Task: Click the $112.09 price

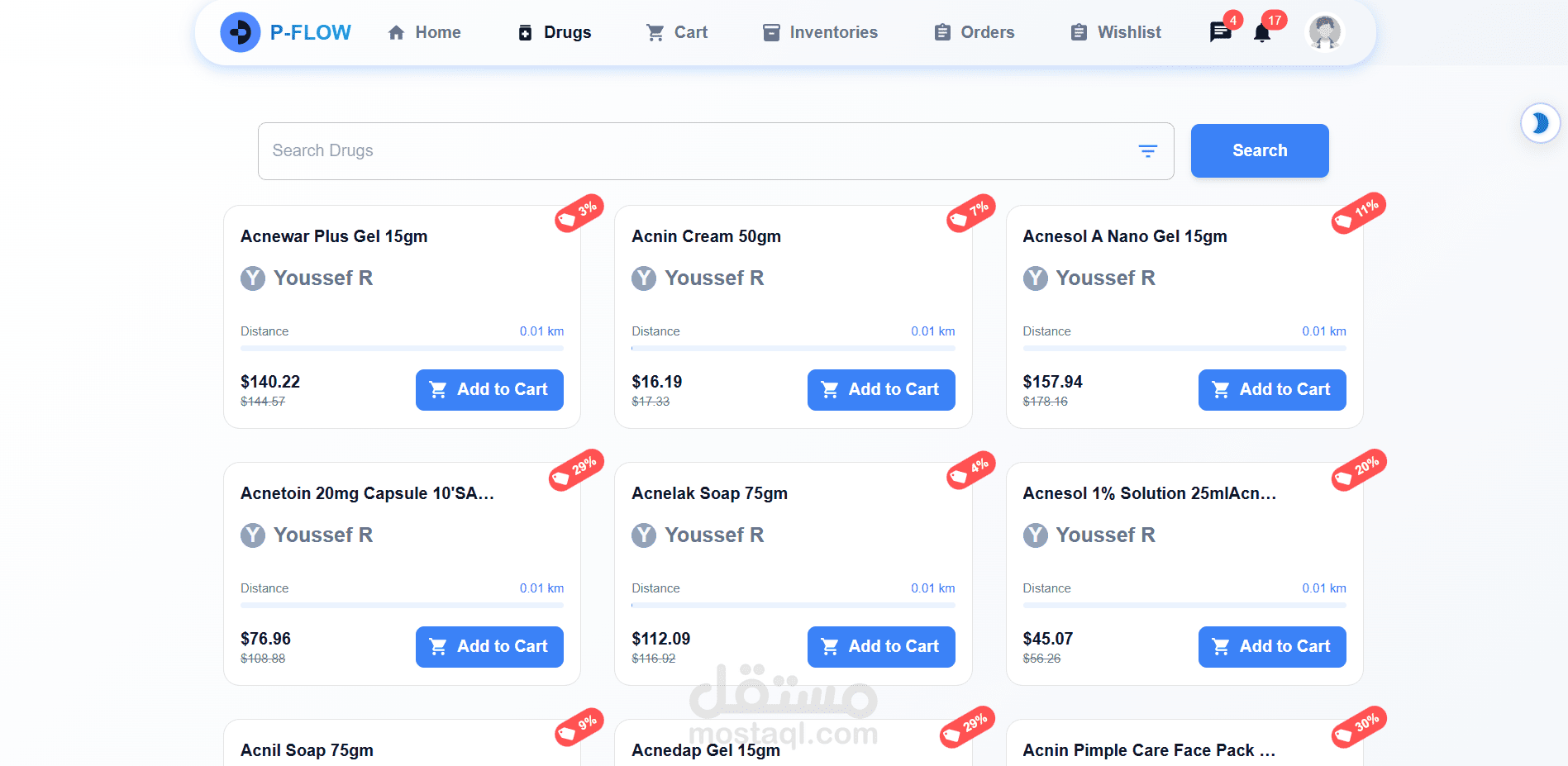Action: click(x=661, y=639)
